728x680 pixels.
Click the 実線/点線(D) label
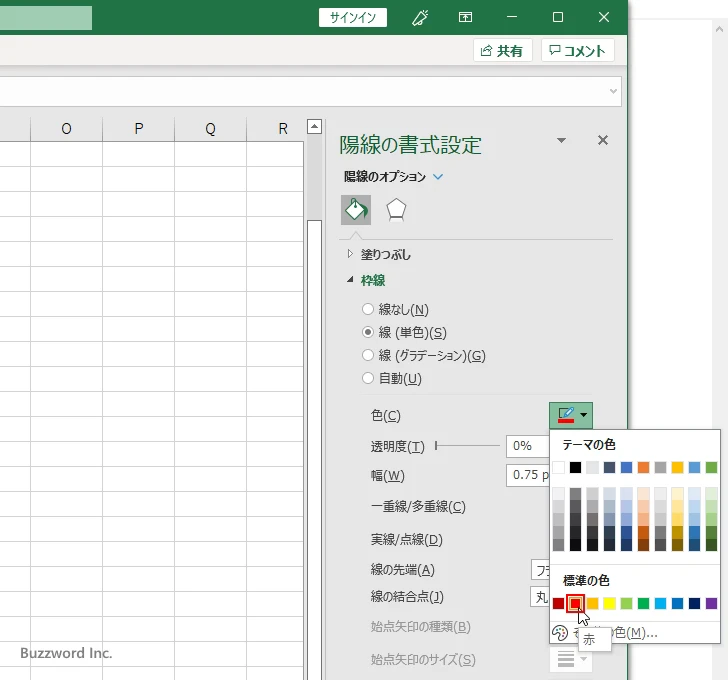click(407, 539)
